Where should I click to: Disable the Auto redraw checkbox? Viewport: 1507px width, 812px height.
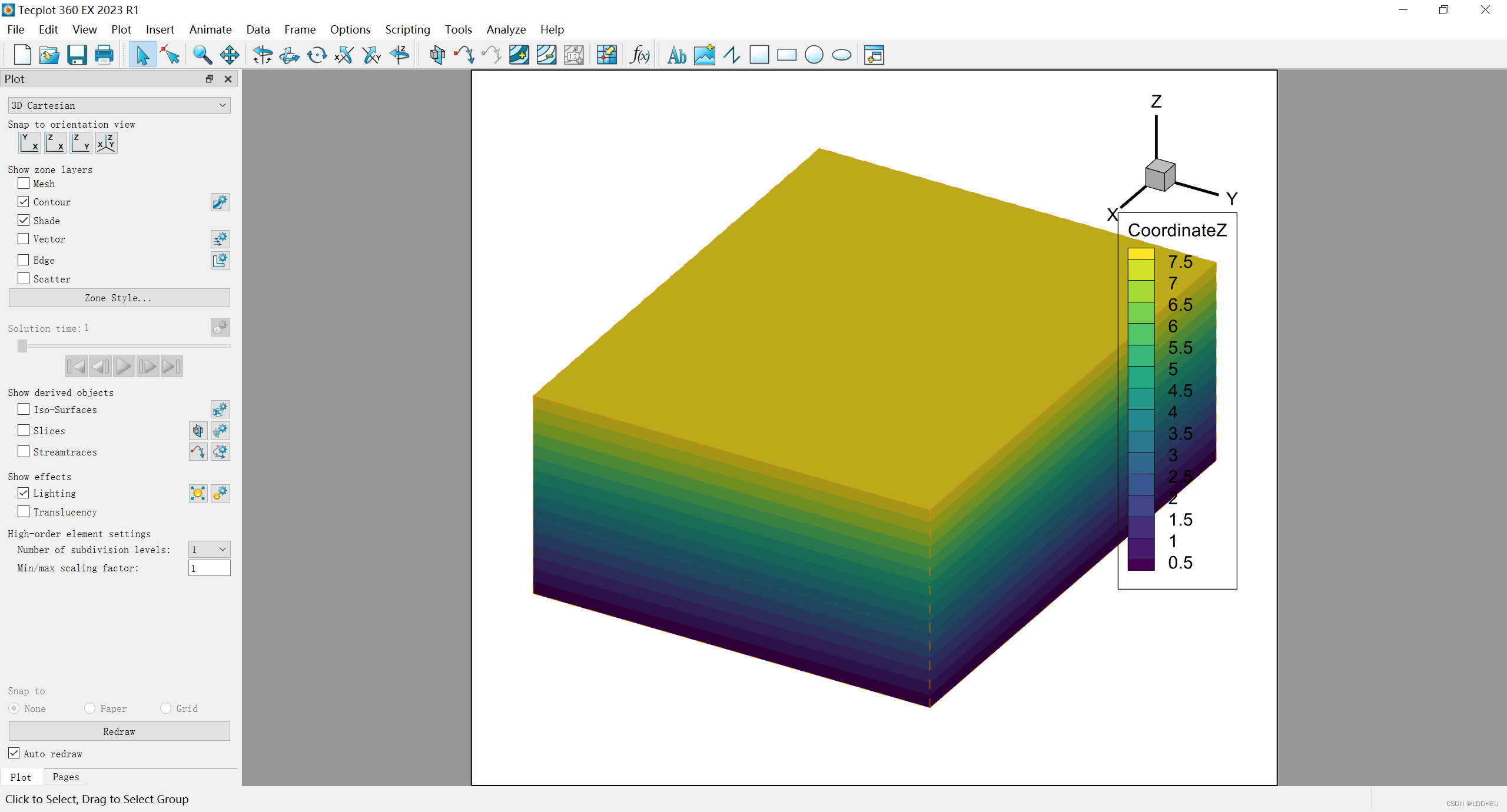point(14,753)
